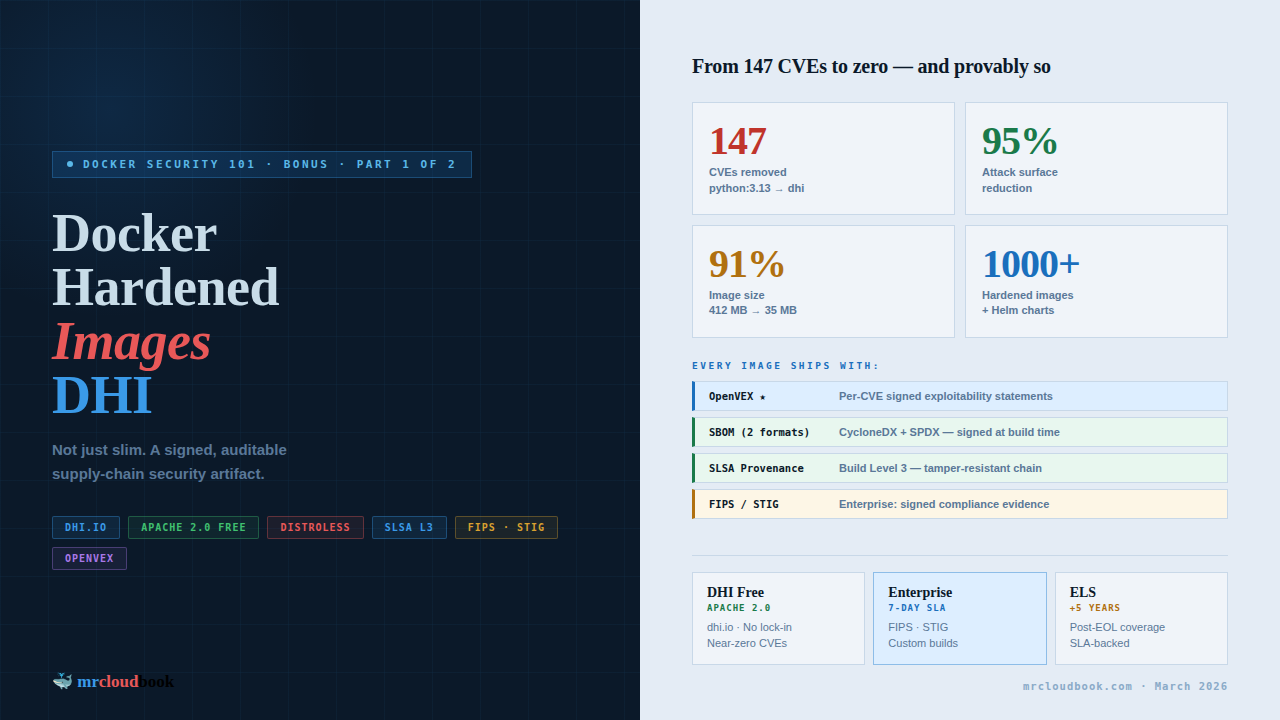Screen dimensions: 1280x720
Task: Click the 147 CVEs removed stat card
Action: coord(823,158)
